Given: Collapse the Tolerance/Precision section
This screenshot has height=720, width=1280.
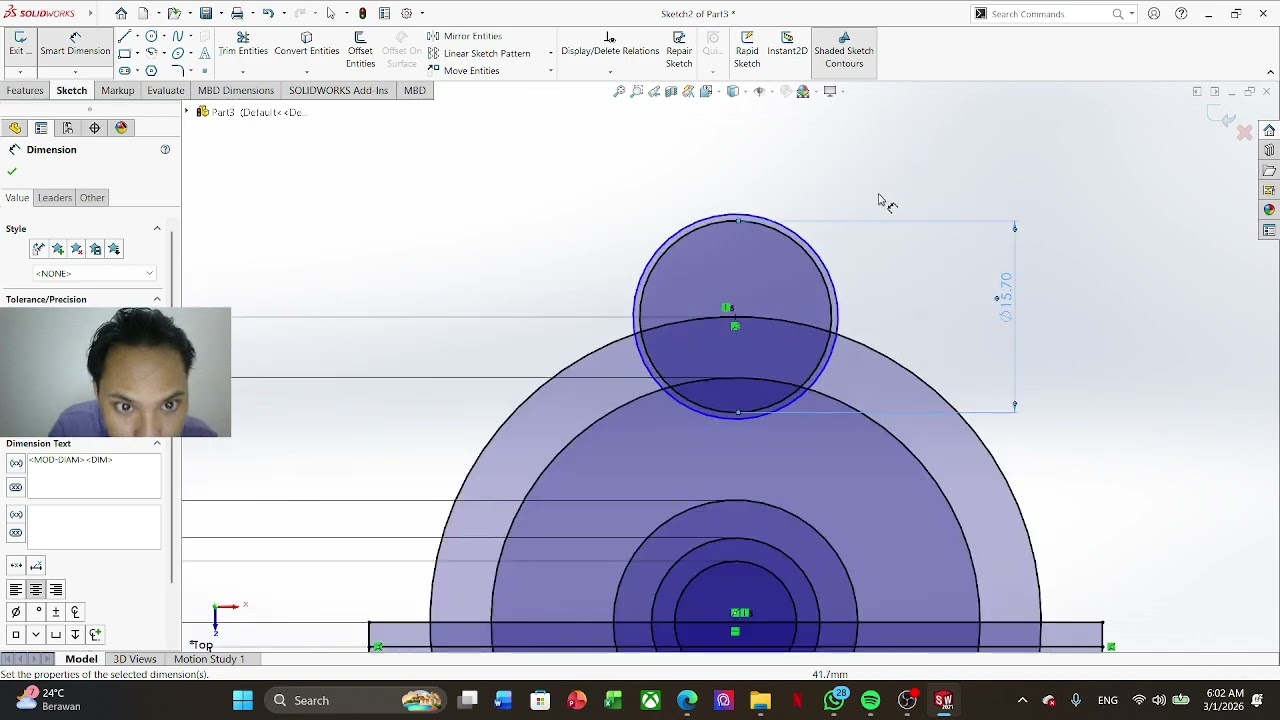Looking at the screenshot, I should click(x=157, y=299).
